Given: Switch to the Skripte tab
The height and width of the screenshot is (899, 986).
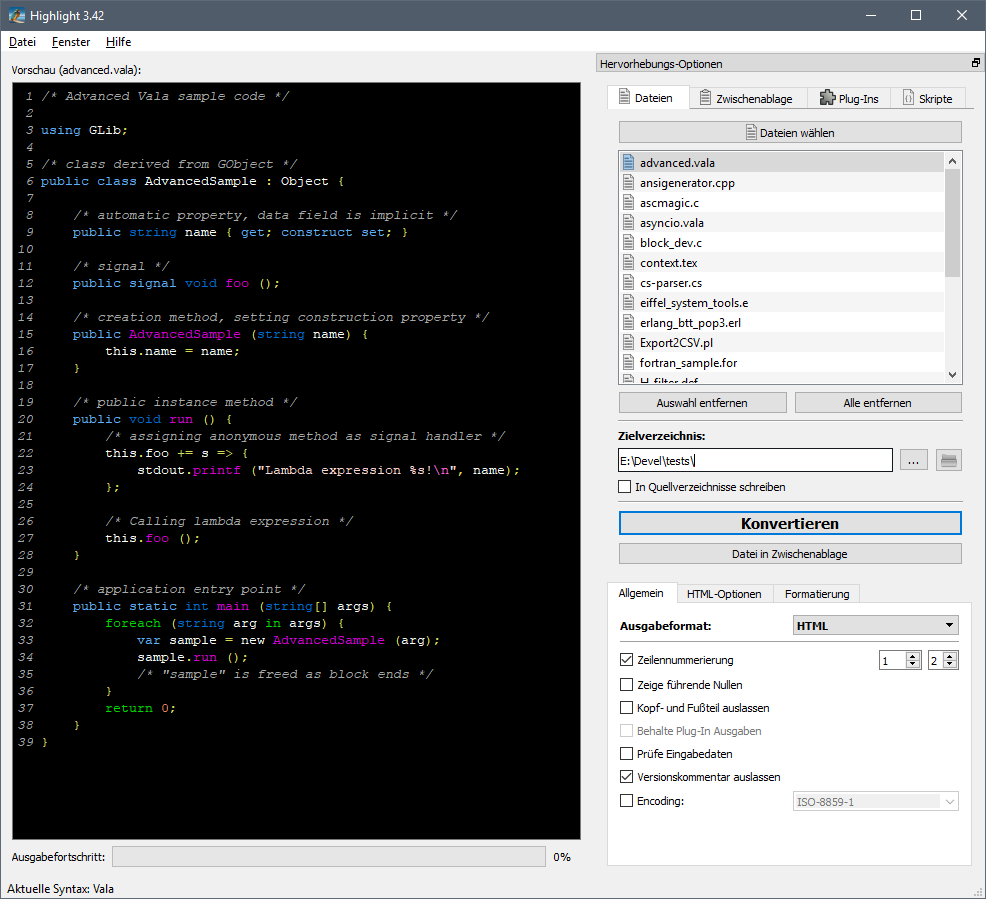Looking at the screenshot, I should (x=928, y=99).
